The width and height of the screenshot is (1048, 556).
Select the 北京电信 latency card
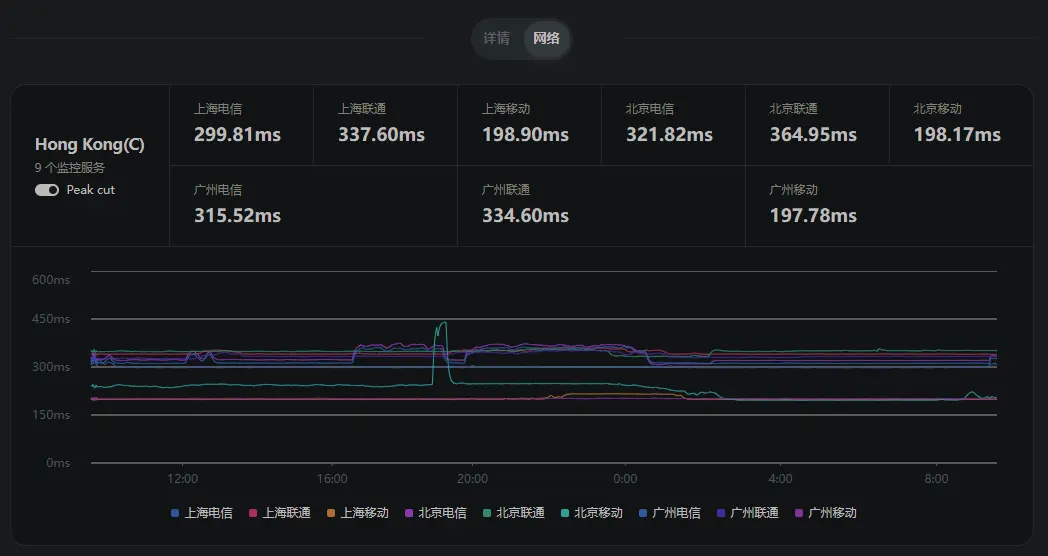click(x=673, y=125)
